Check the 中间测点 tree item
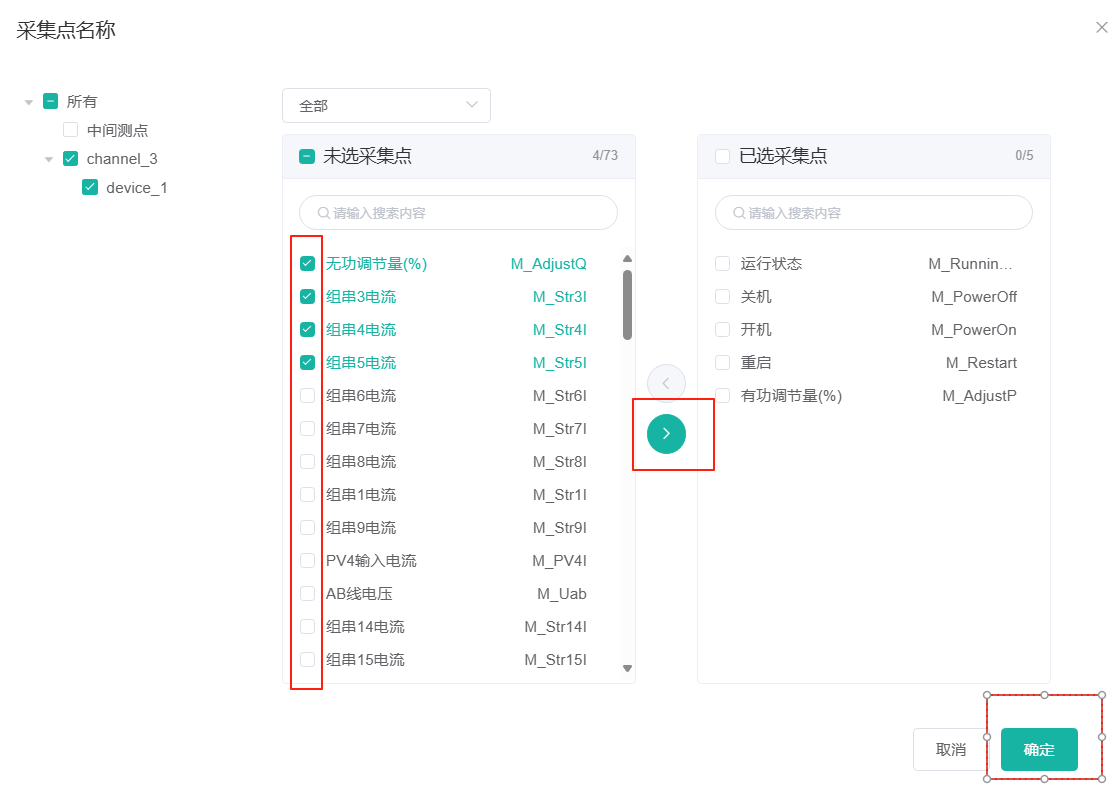 70,130
